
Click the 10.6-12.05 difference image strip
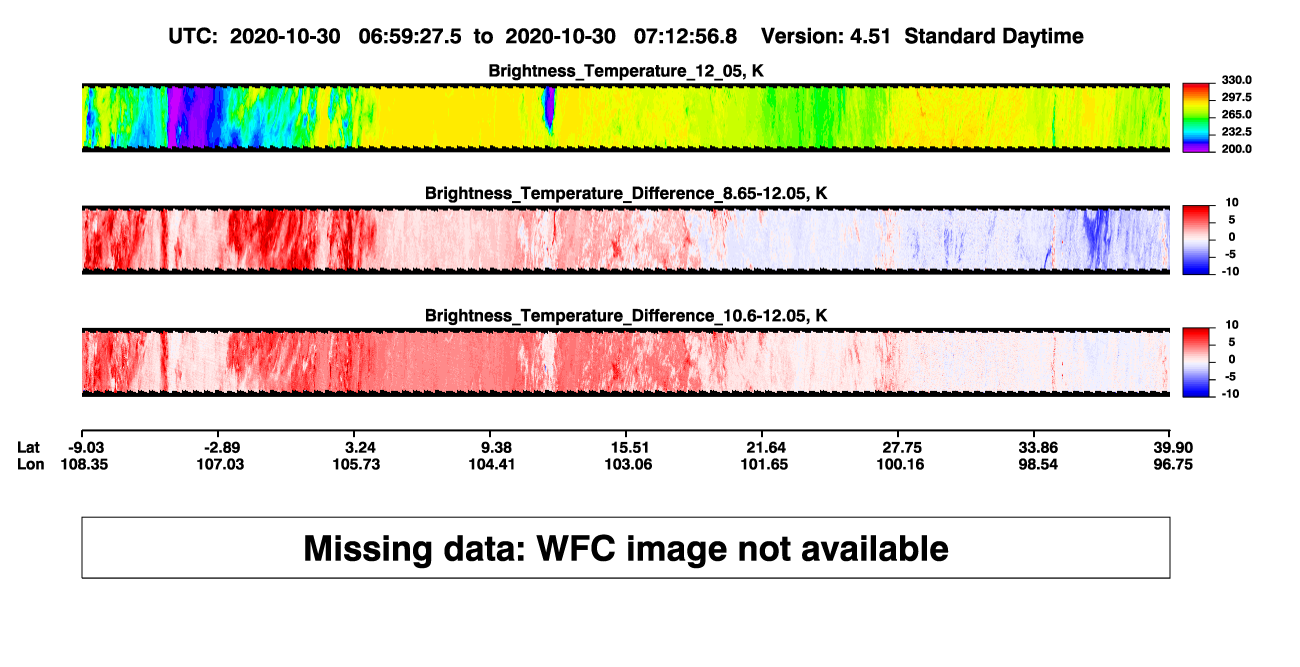(x=626, y=362)
